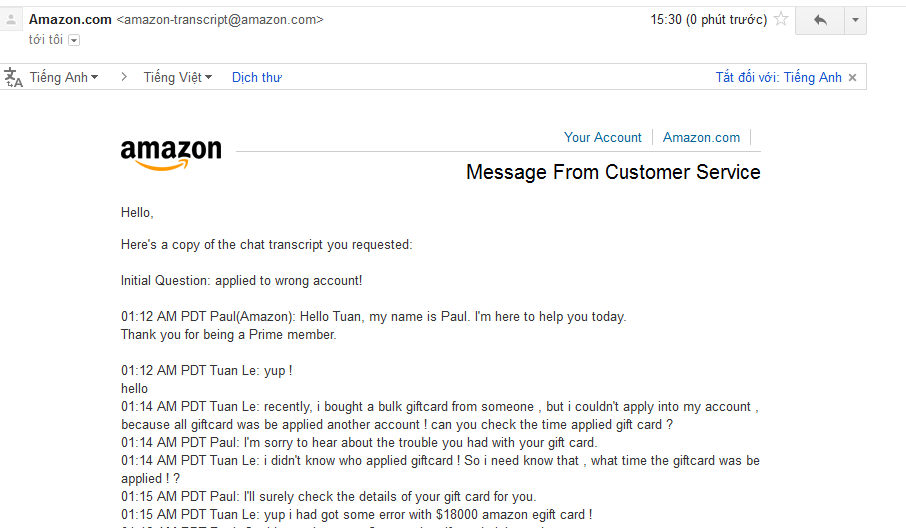Close the translation bar with the X
The image size is (906, 528).
pyautogui.click(x=852, y=78)
